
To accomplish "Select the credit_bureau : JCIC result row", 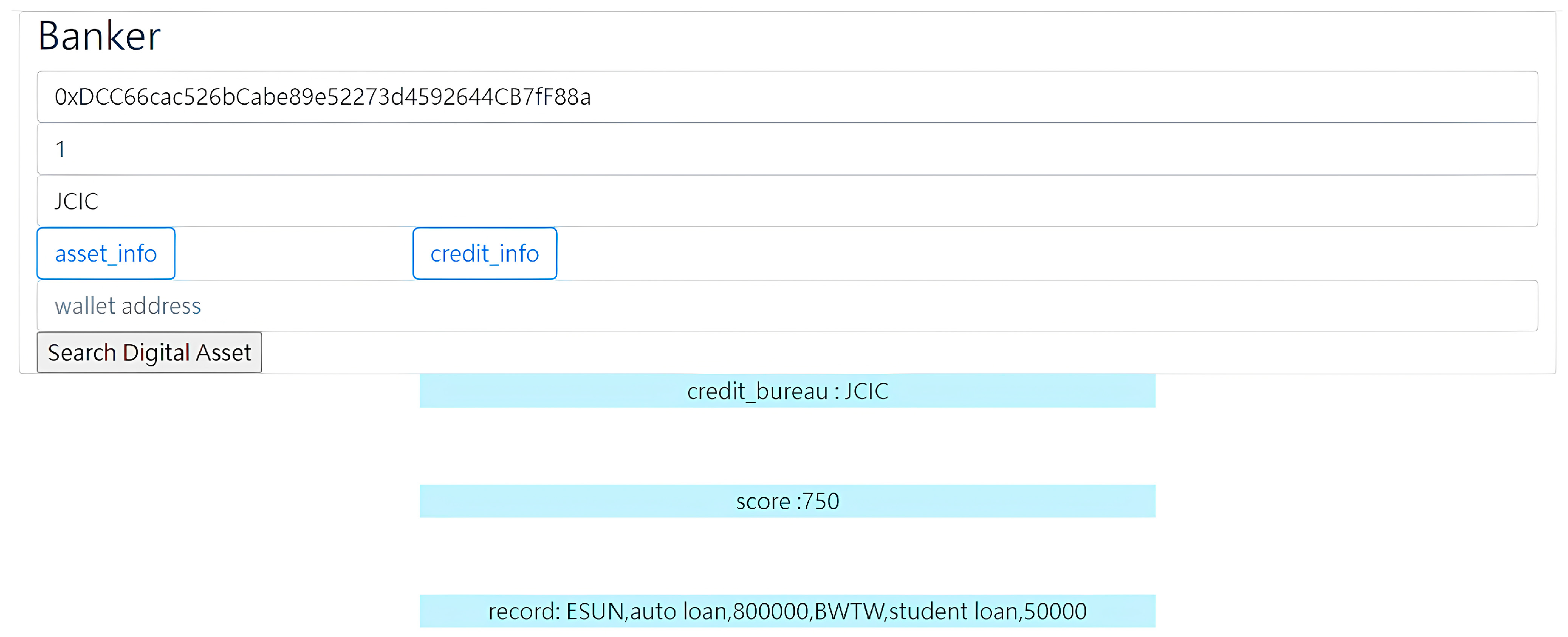I will (x=787, y=391).
